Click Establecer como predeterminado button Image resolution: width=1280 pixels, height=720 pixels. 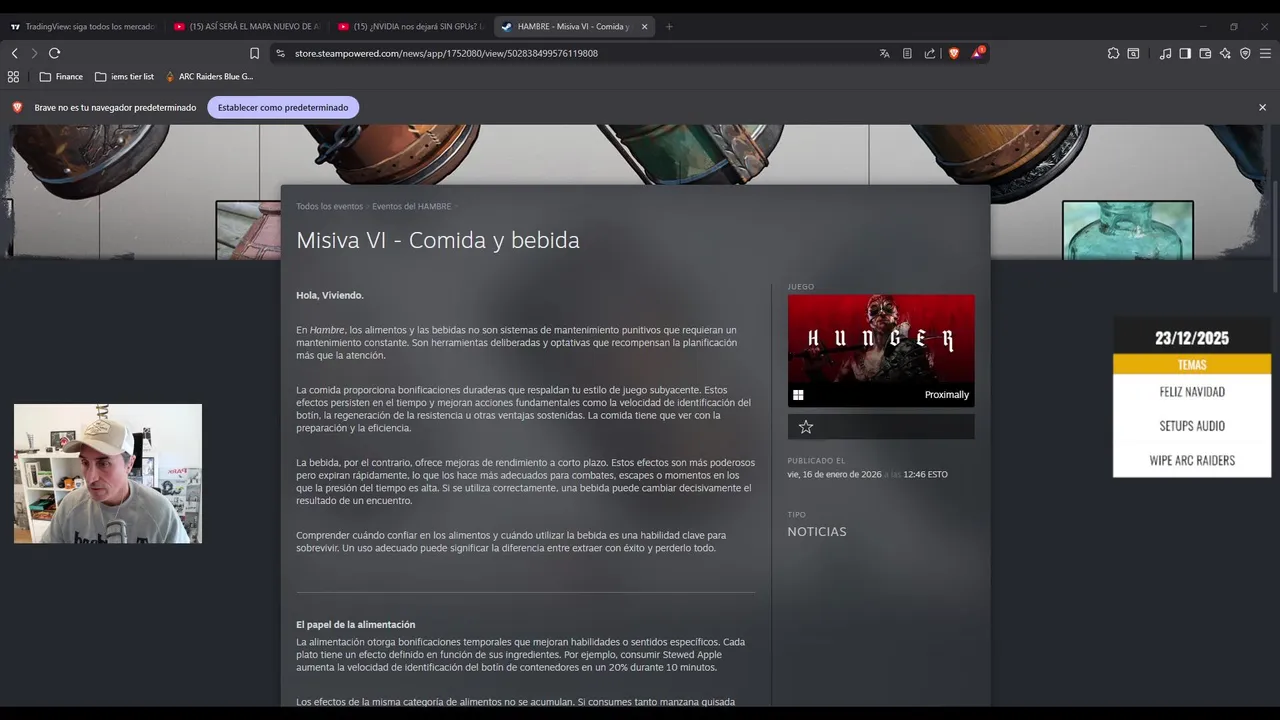click(x=283, y=107)
